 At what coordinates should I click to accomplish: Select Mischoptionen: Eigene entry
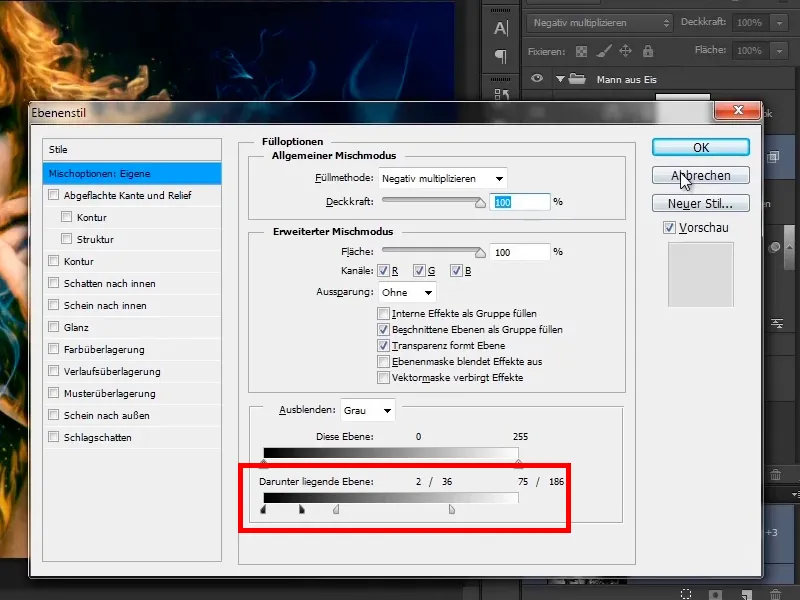pos(132,173)
